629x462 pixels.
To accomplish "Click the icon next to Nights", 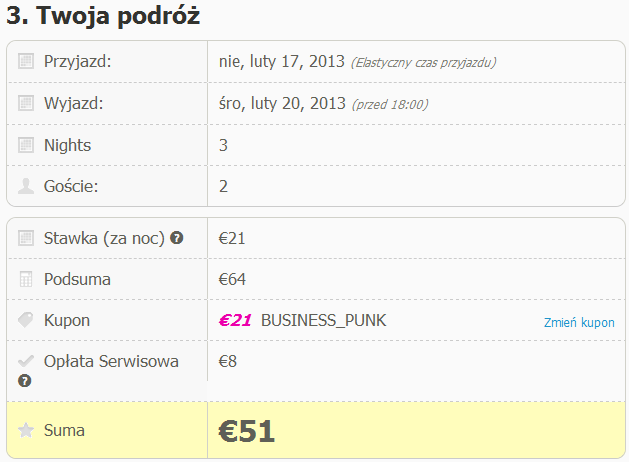I will coord(26,145).
